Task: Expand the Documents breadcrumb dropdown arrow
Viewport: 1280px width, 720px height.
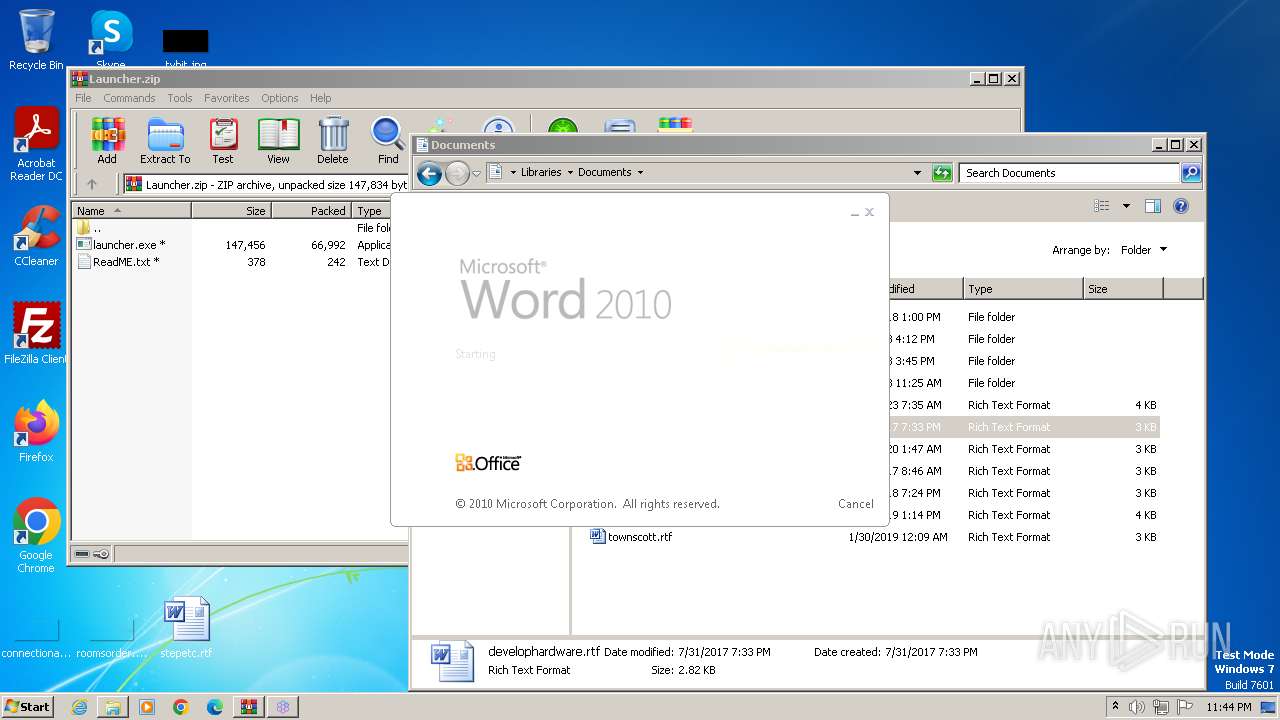Action: tap(640, 172)
